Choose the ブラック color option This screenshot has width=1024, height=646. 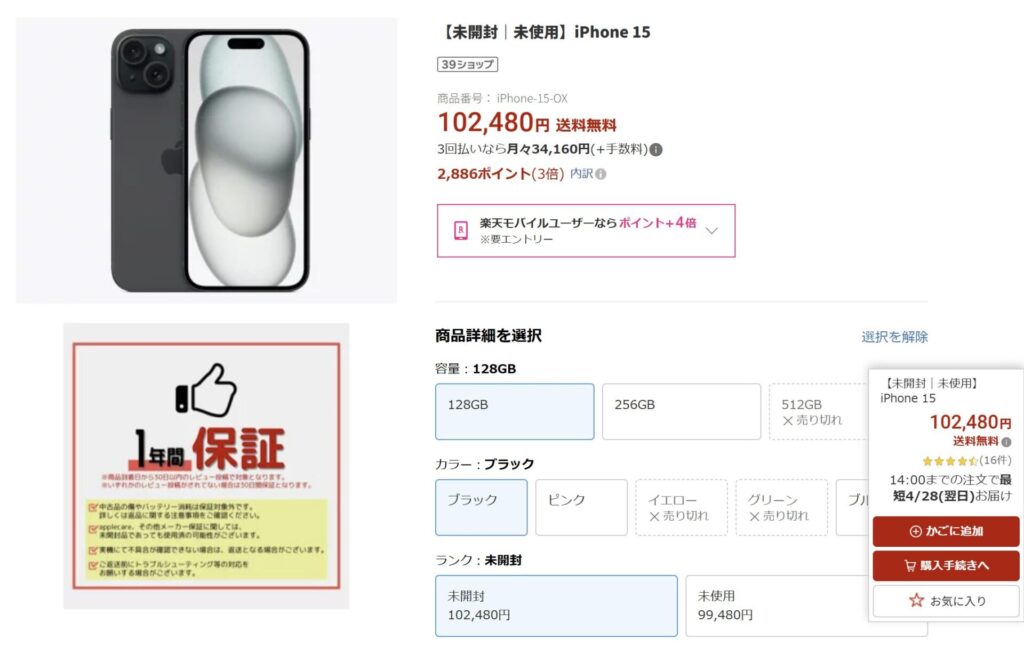pos(481,508)
